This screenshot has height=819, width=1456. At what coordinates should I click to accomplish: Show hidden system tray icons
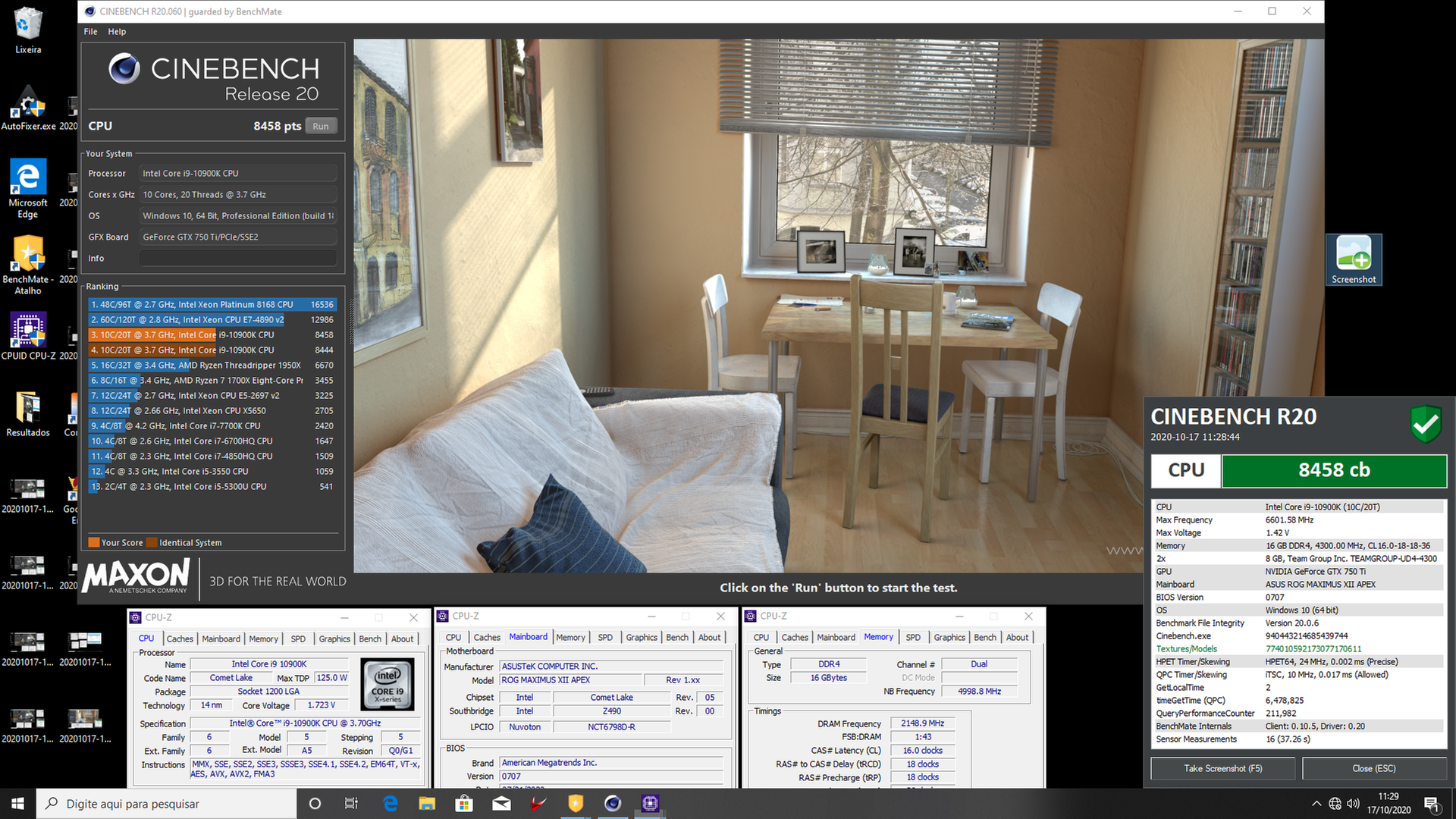click(x=1316, y=804)
